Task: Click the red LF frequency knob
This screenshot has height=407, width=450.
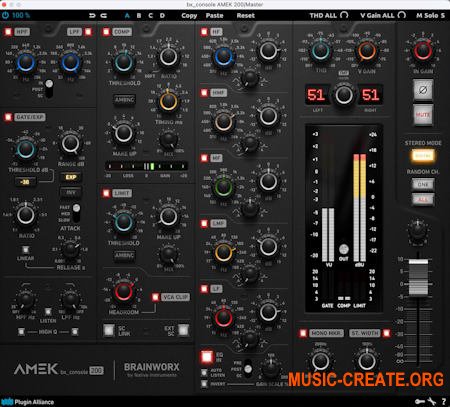Action: pos(223,318)
